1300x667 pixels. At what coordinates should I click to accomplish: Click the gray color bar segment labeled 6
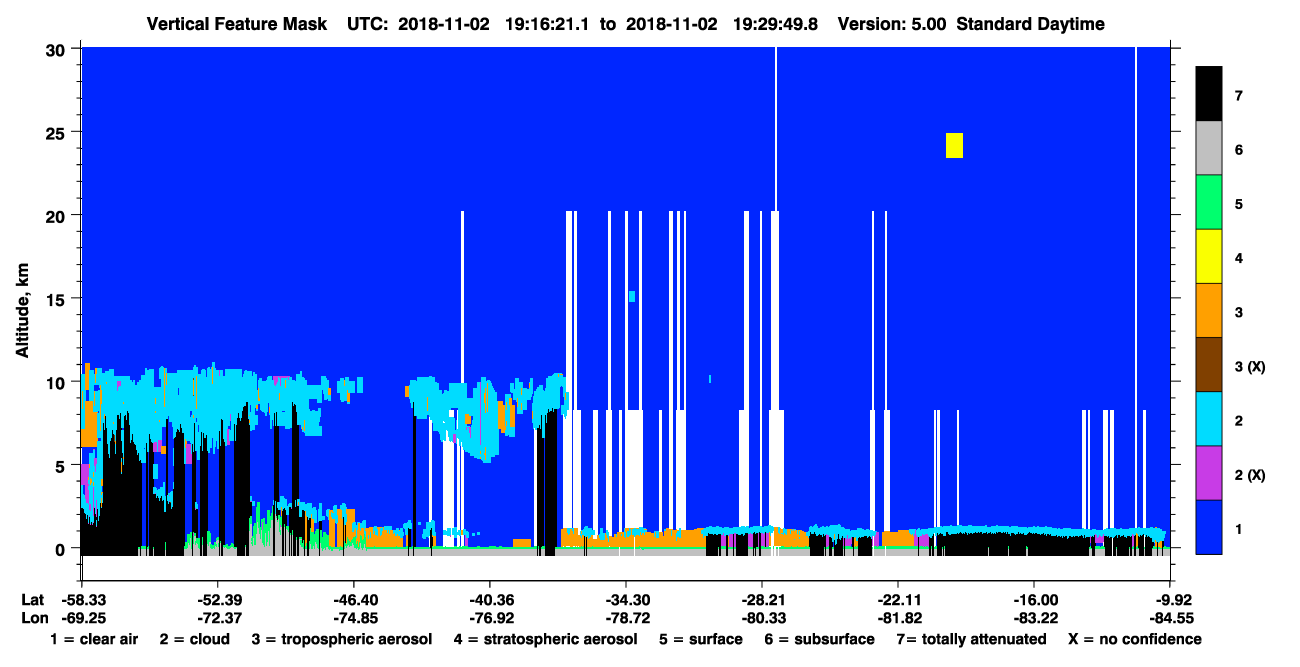(x=1209, y=149)
